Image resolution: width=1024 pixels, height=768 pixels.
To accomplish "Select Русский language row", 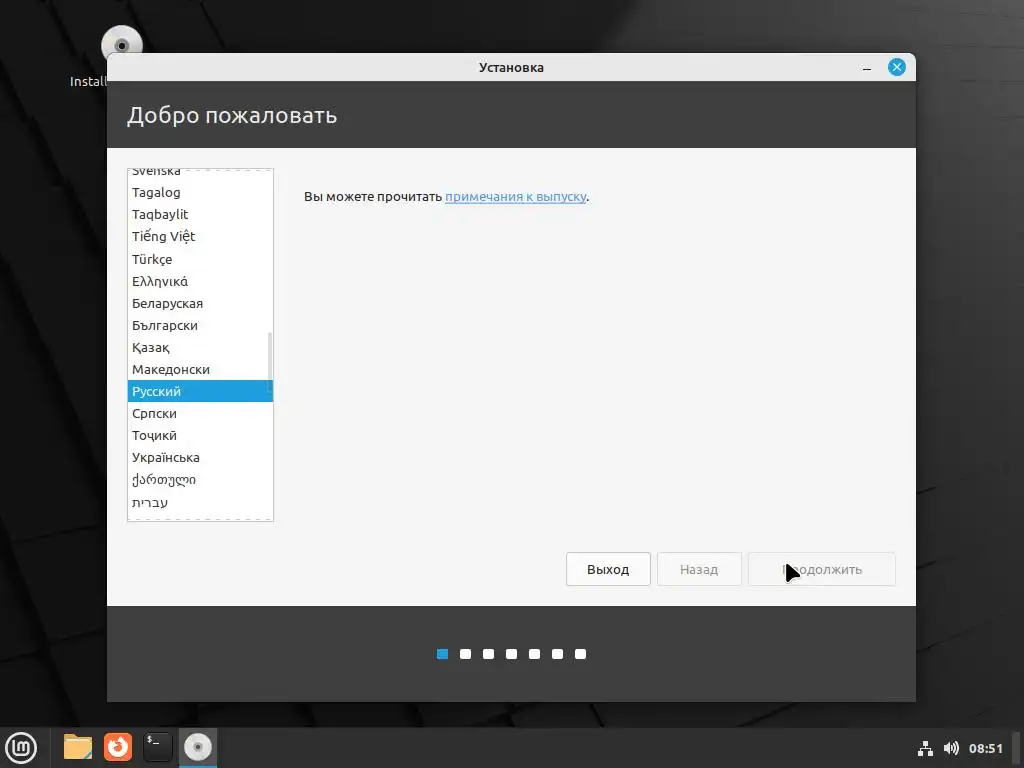I will [200, 391].
